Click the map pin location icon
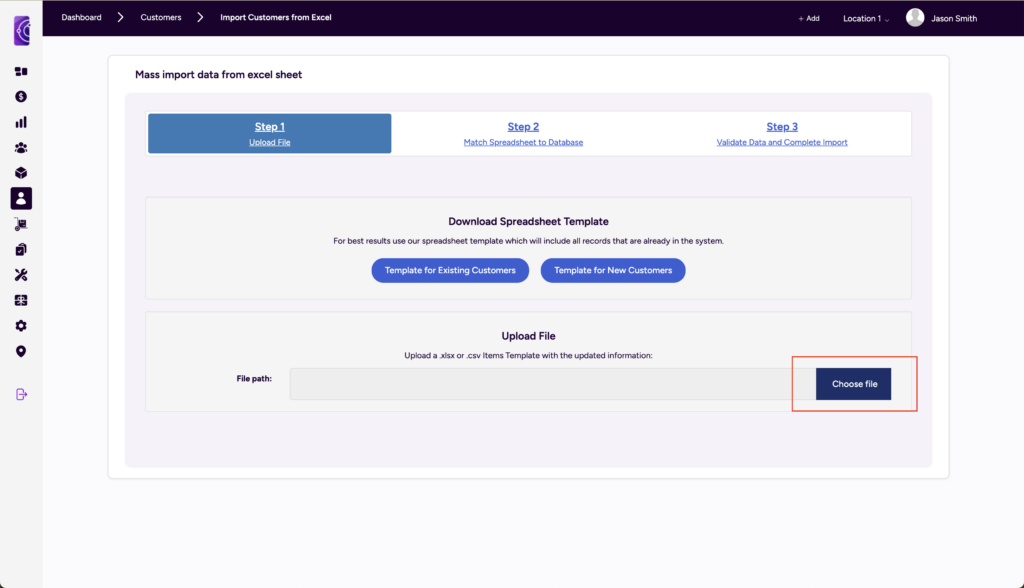Viewport: 1024px width, 588px height. click(21, 351)
